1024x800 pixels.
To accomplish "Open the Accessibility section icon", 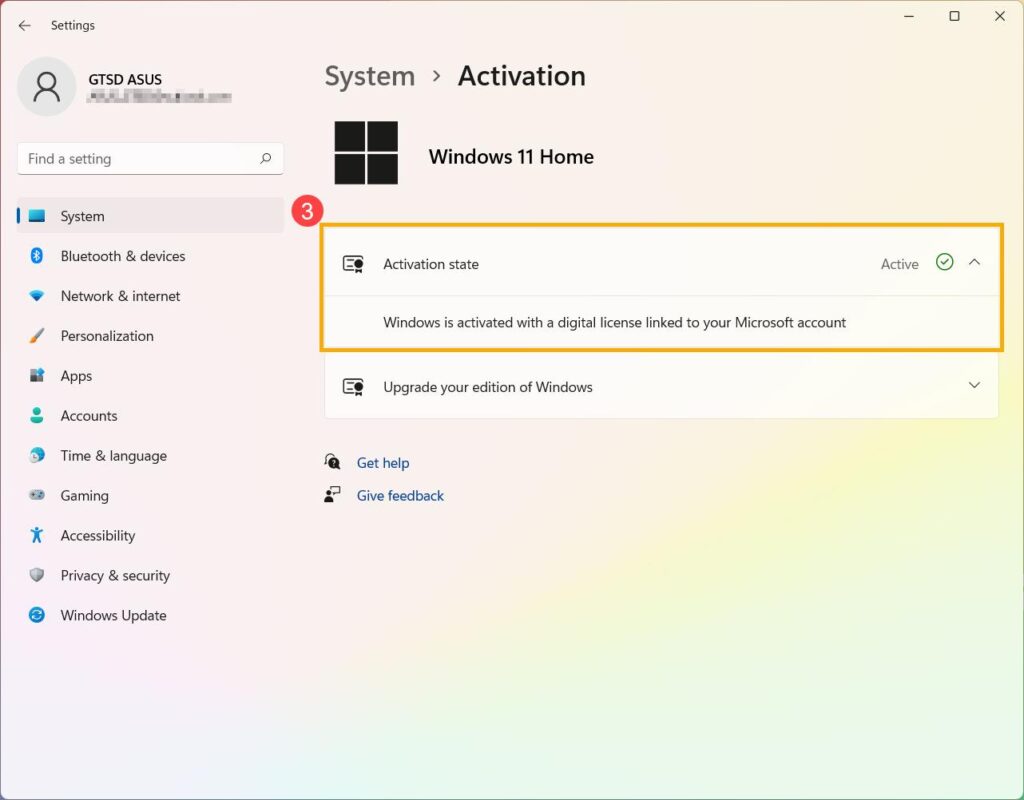I will (35, 536).
